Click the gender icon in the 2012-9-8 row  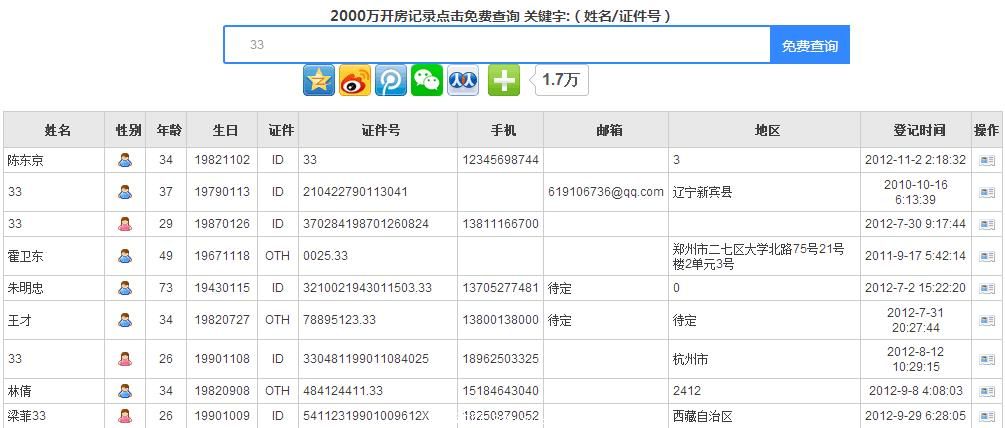tap(125, 391)
